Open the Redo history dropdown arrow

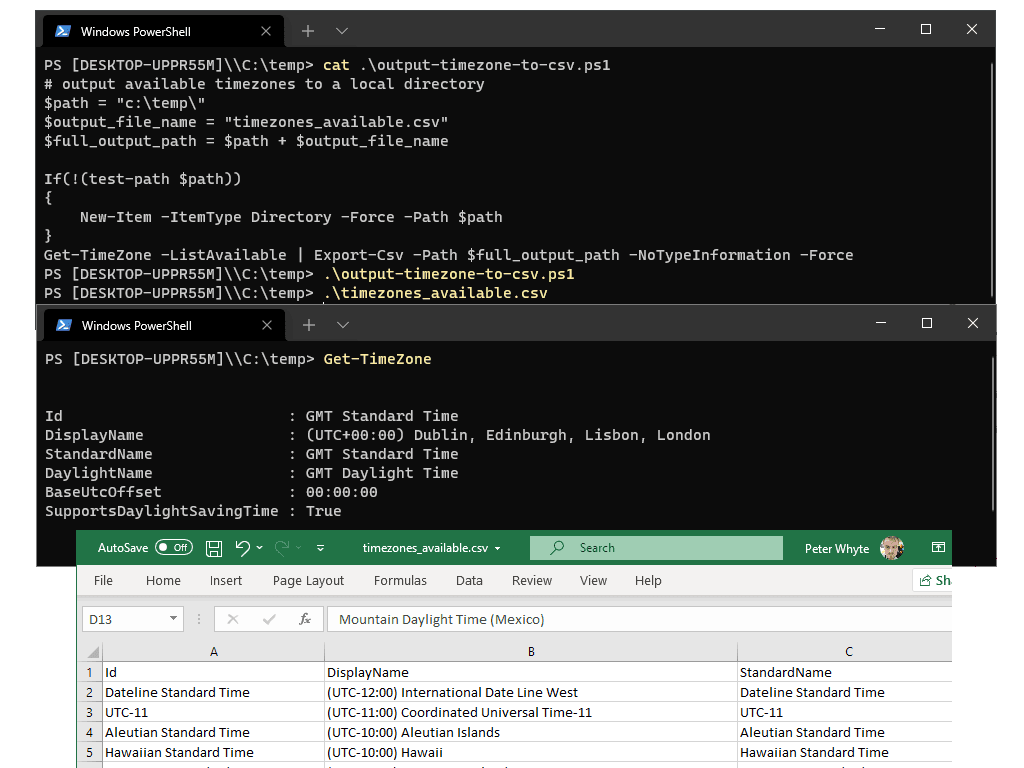click(299, 548)
